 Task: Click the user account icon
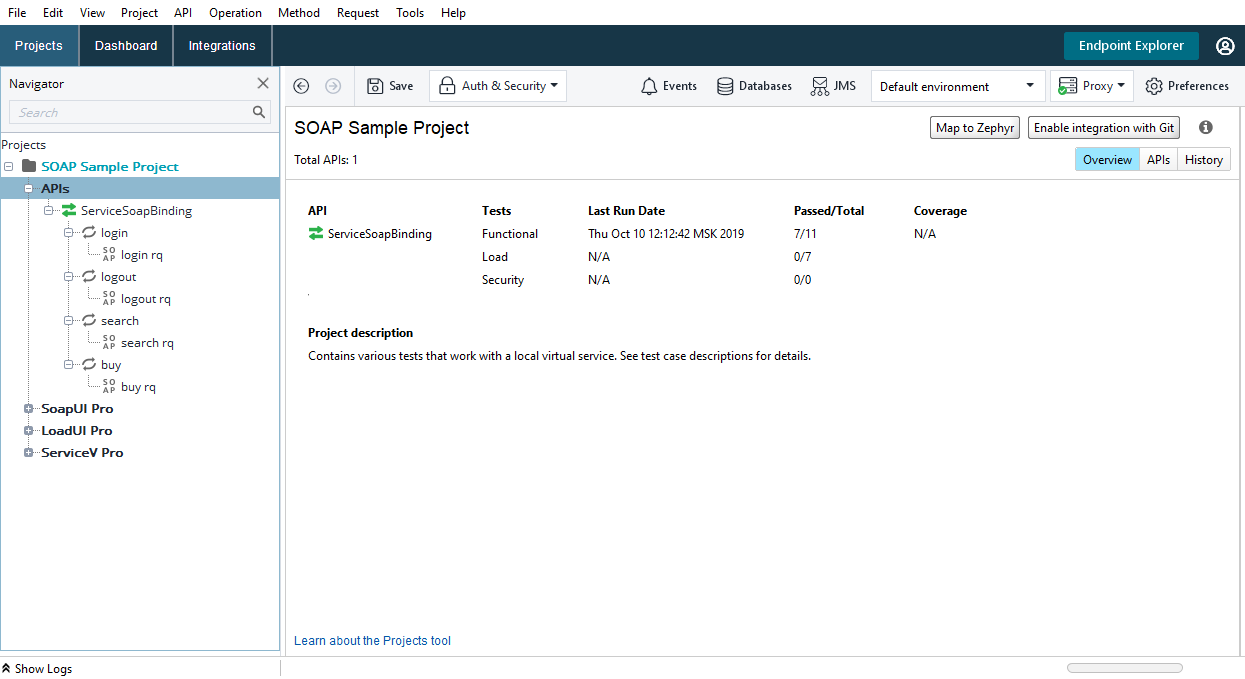(x=1225, y=46)
